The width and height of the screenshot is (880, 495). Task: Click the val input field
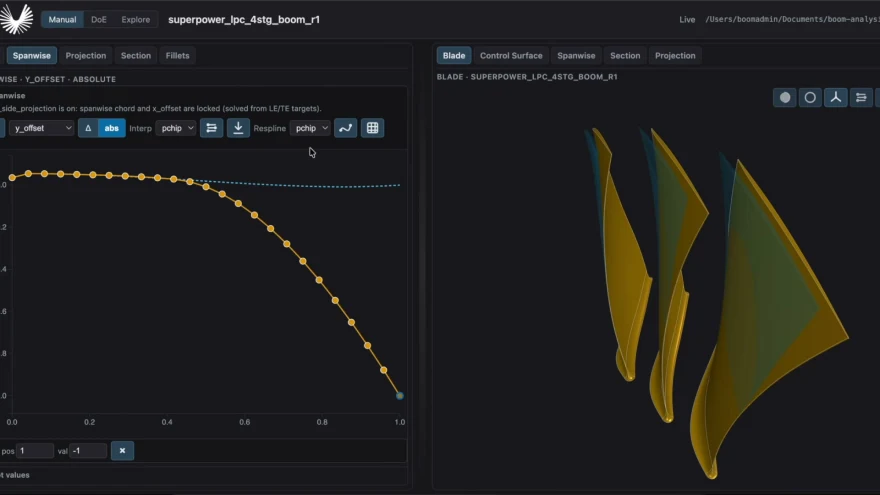[88, 451]
